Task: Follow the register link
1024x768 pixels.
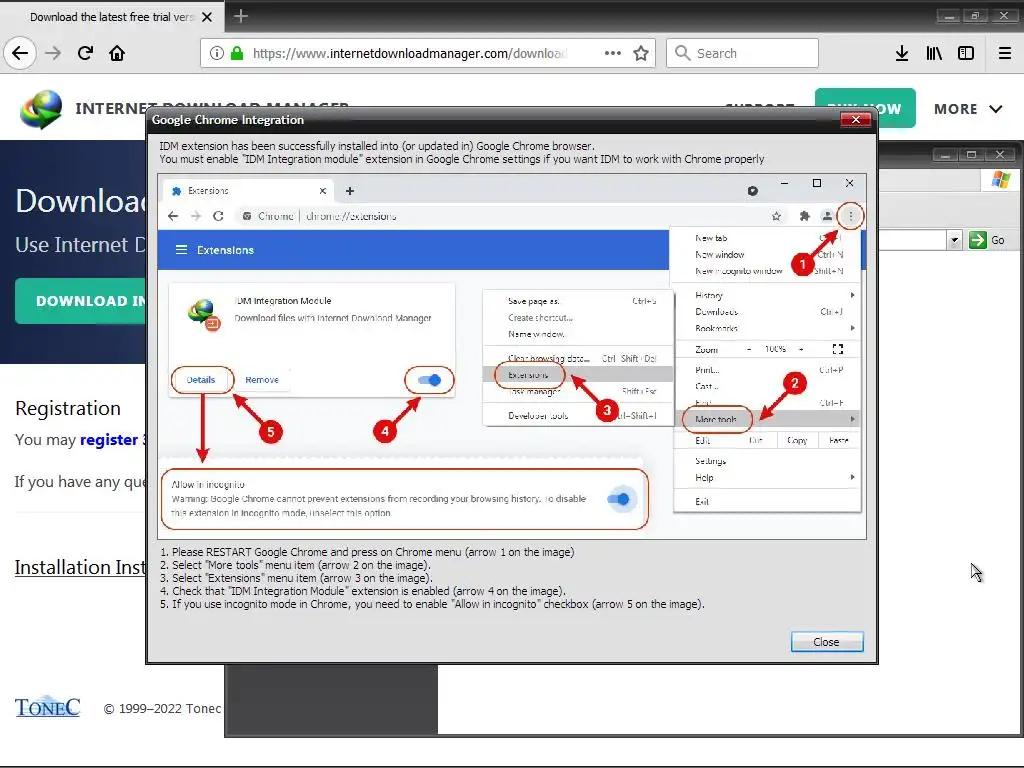Action: pos(108,440)
